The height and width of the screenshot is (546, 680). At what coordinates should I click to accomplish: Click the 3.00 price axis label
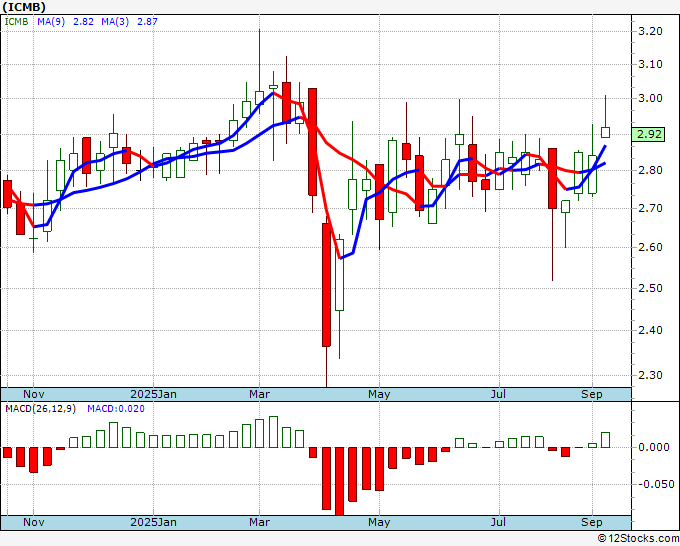coord(650,98)
